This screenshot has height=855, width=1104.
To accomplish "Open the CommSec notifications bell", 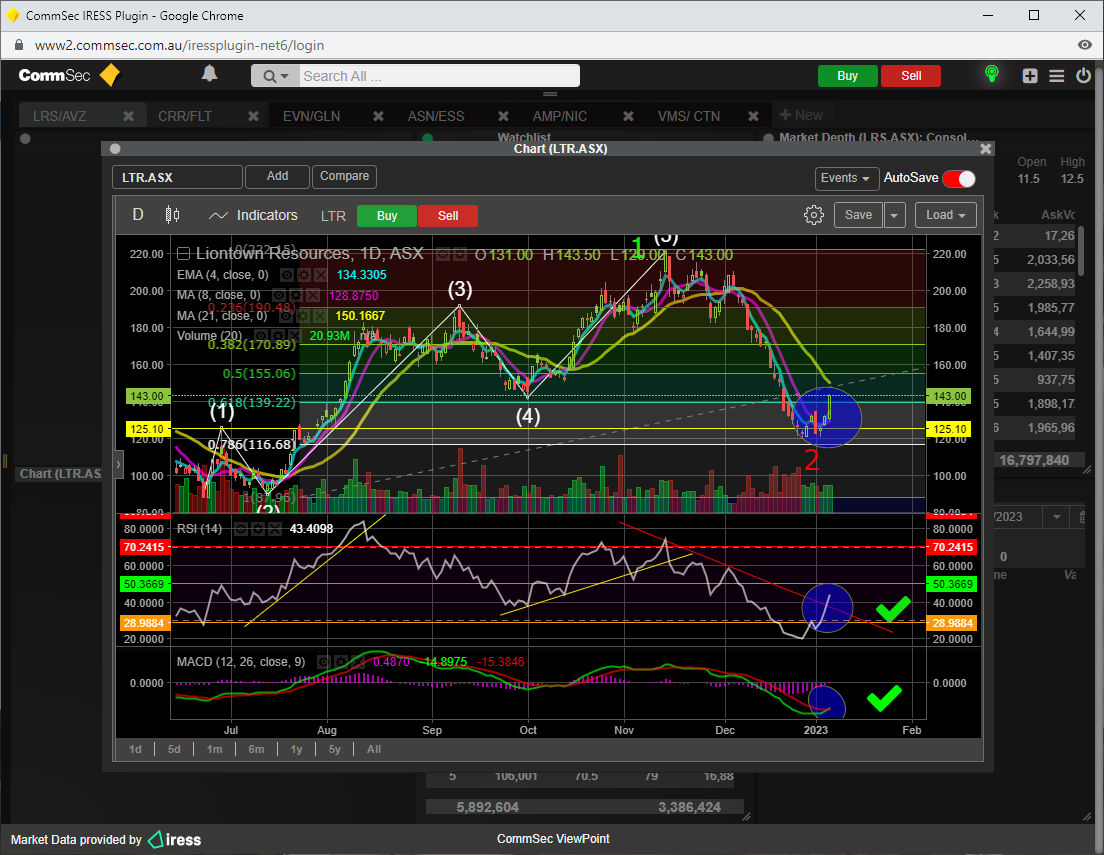I will point(210,74).
